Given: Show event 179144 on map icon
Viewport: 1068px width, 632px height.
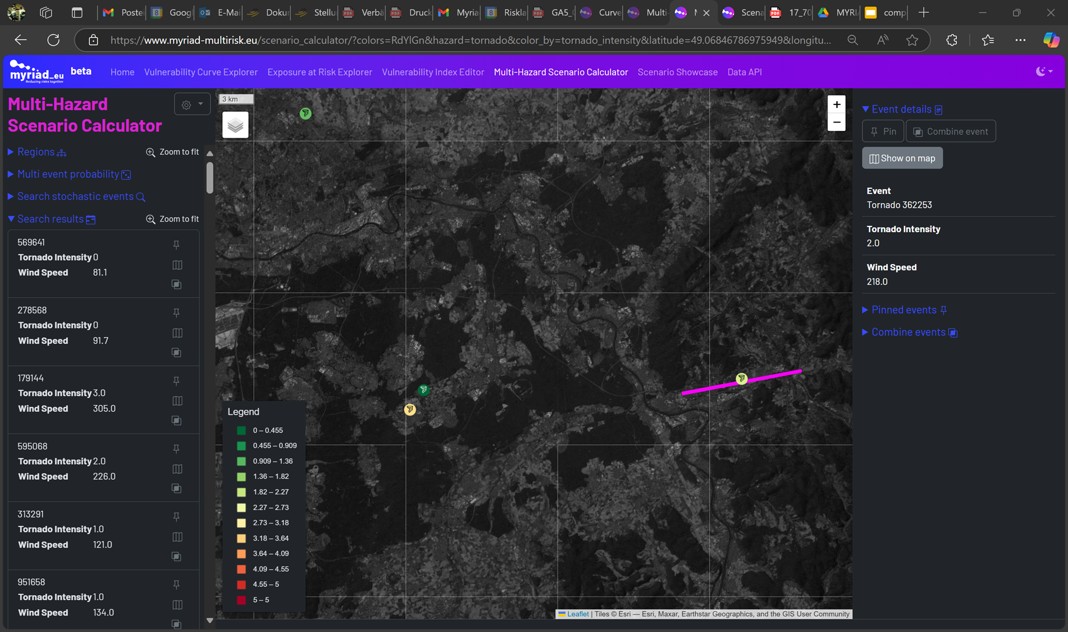Looking at the screenshot, I should tap(177, 400).
